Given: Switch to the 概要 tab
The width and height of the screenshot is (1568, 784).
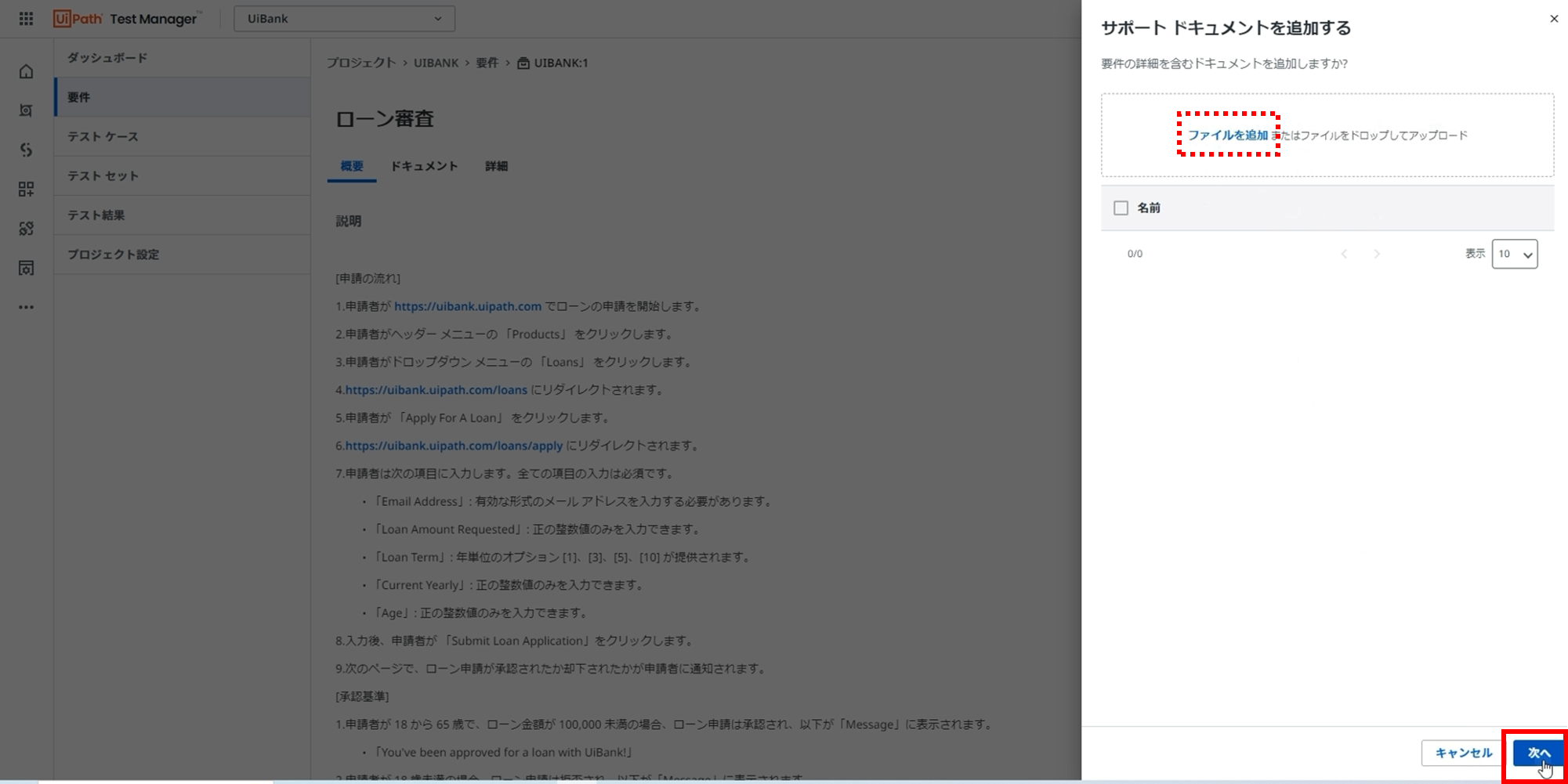Looking at the screenshot, I should pos(352,166).
